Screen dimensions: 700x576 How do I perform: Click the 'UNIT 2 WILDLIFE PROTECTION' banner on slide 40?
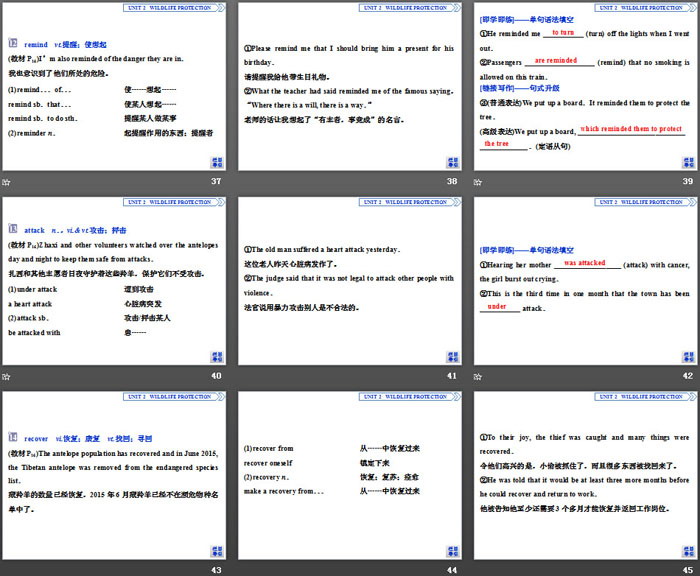tap(170, 202)
